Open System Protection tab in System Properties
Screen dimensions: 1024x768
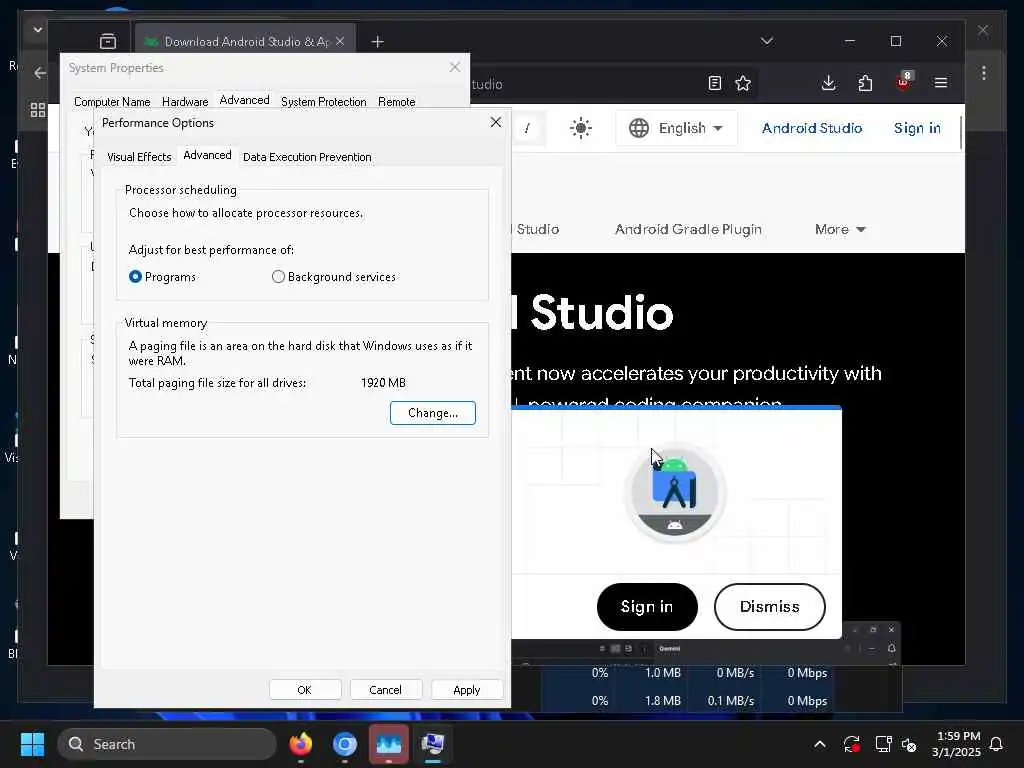(323, 102)
